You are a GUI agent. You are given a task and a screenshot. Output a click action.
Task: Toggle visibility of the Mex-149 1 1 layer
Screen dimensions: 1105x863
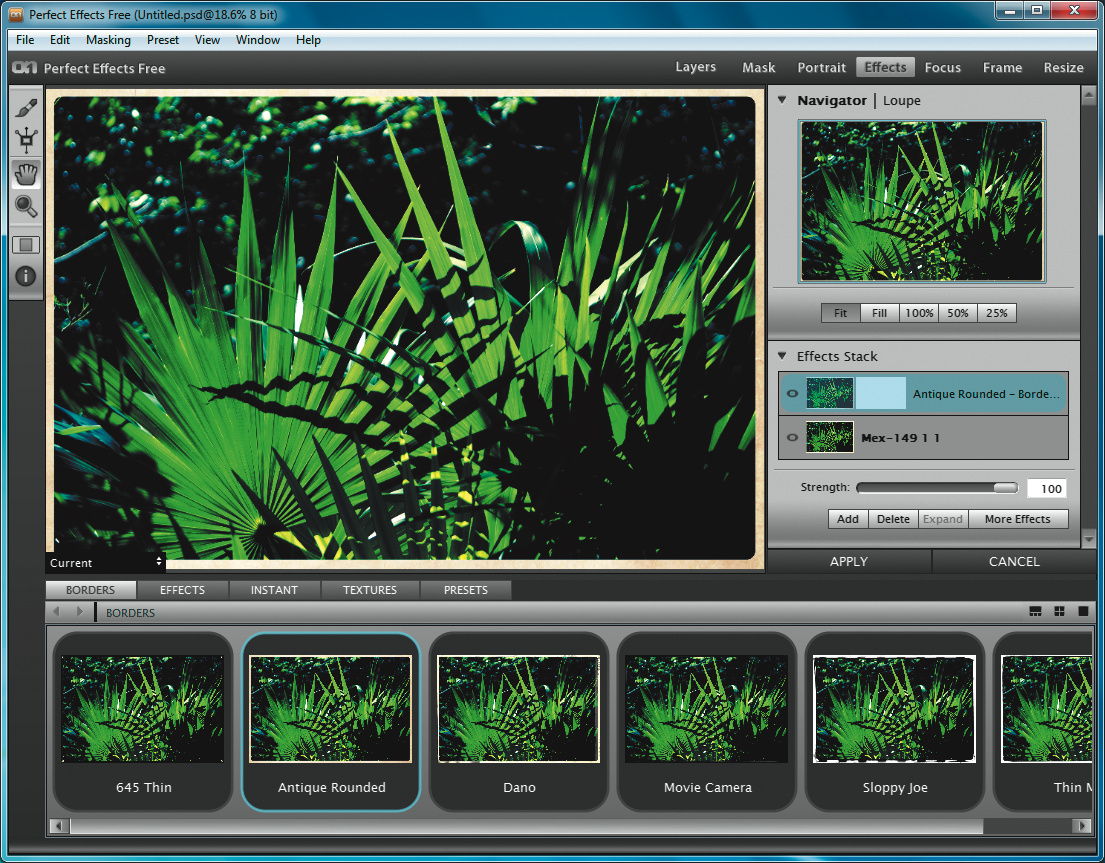[x=792, y=438]
